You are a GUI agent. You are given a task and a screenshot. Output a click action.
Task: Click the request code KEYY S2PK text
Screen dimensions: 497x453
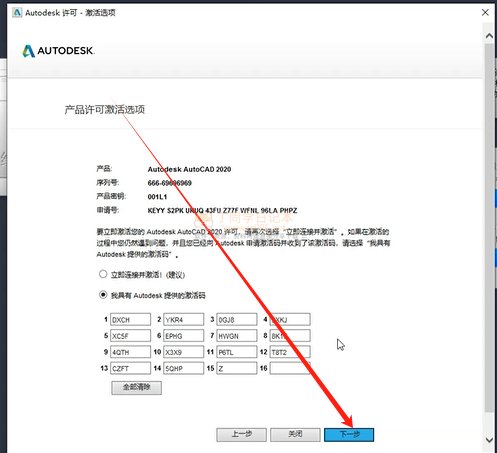222,210
